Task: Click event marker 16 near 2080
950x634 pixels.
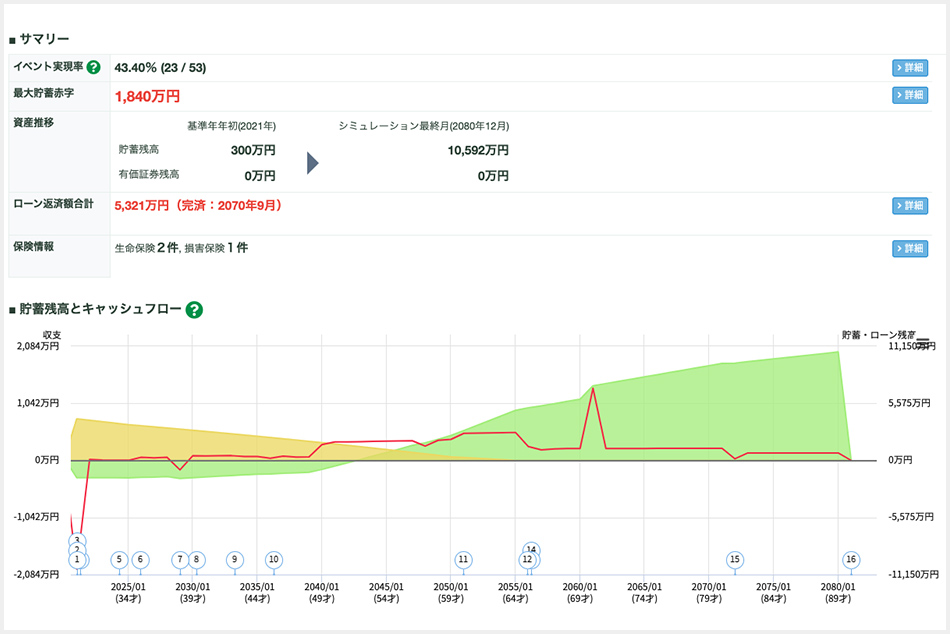Action: (x=851, y=560)
